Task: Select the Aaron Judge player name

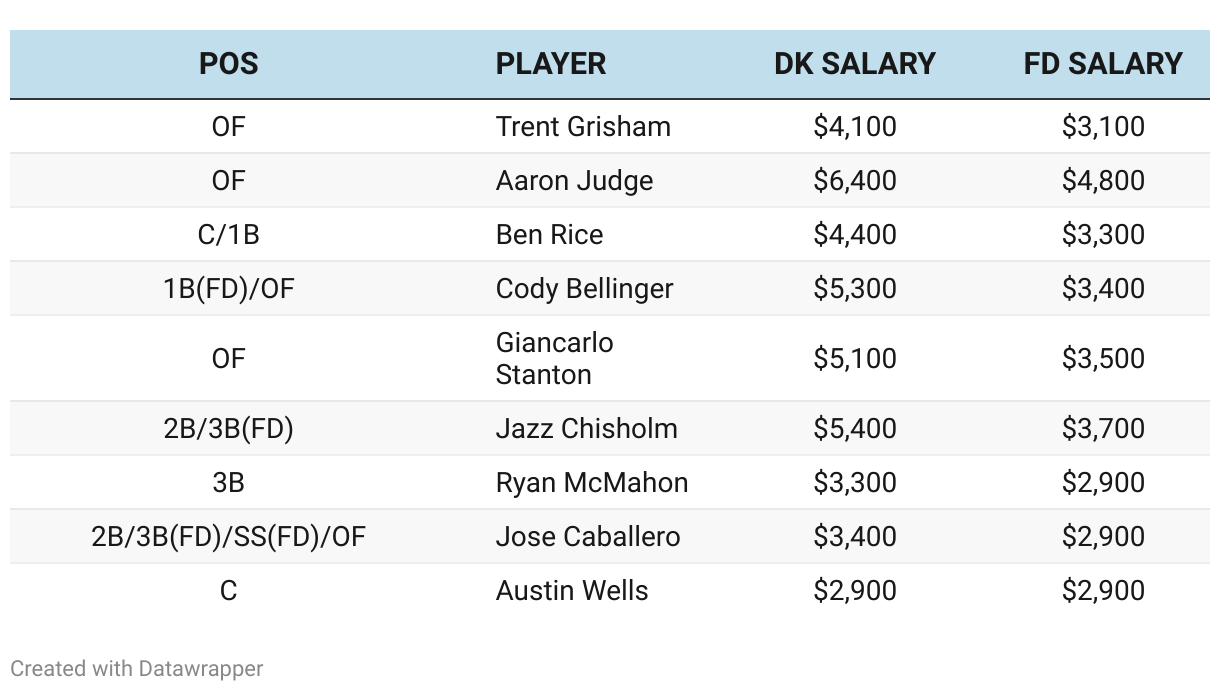Action: pos(574,181)
